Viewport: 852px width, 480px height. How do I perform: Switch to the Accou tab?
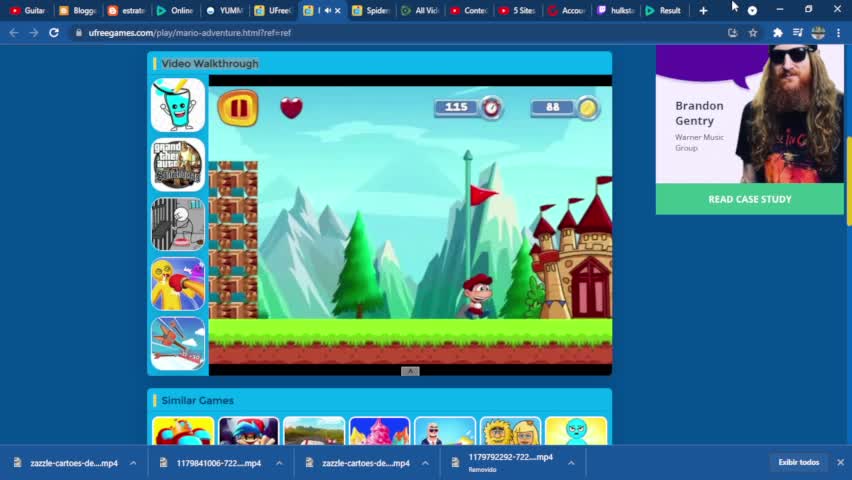(x=566, y=10)
